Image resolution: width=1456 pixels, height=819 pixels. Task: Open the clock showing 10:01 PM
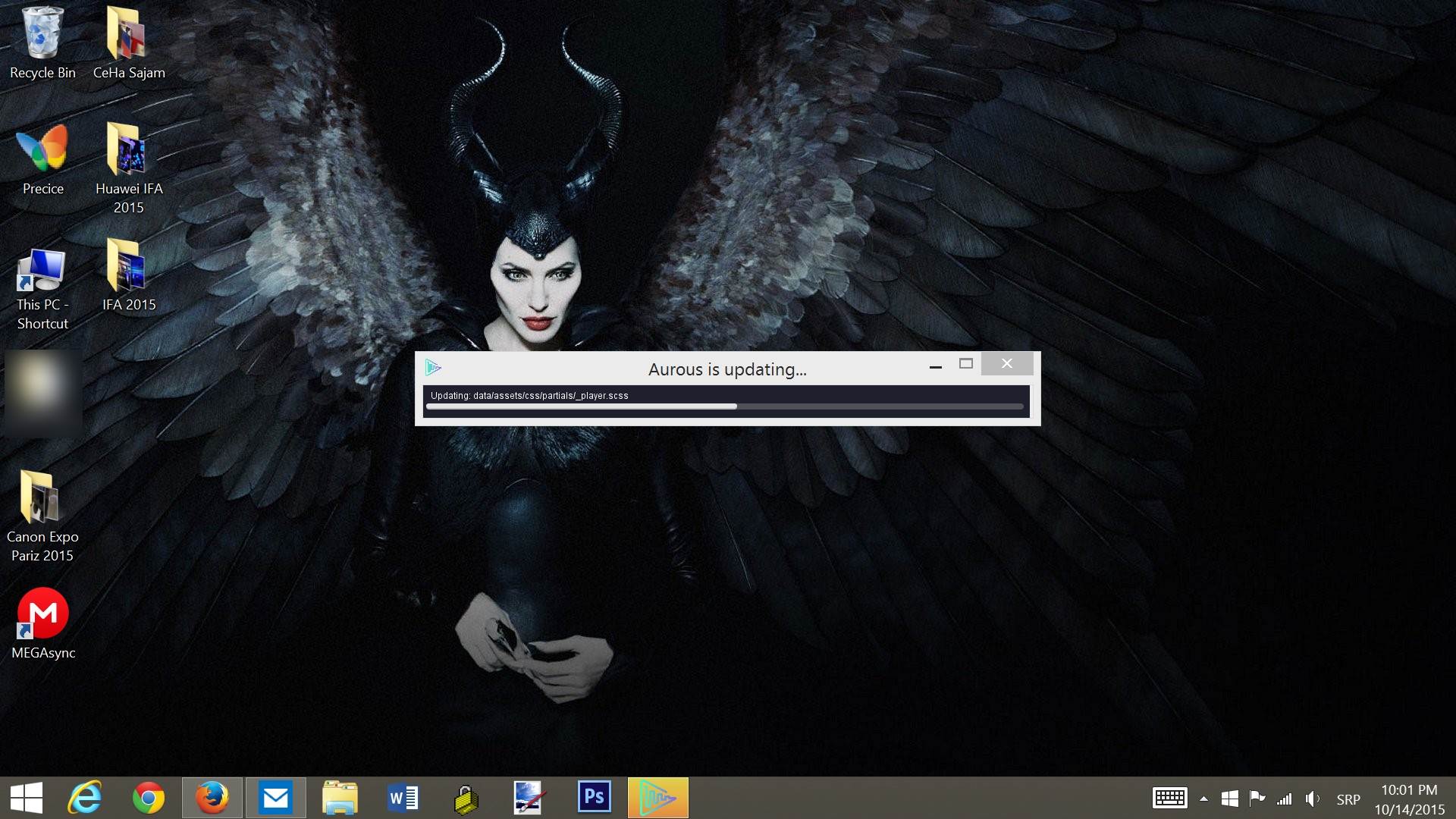1409,799
